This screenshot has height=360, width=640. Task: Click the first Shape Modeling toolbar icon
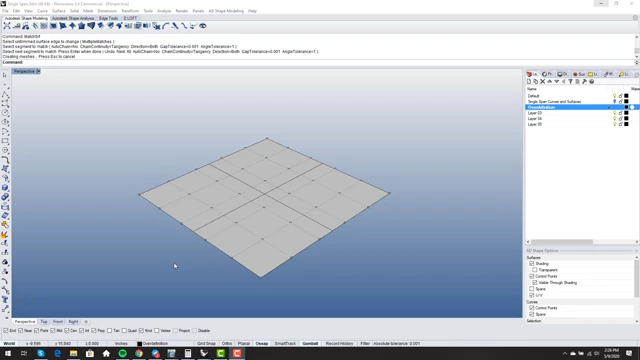coord(7,26)
